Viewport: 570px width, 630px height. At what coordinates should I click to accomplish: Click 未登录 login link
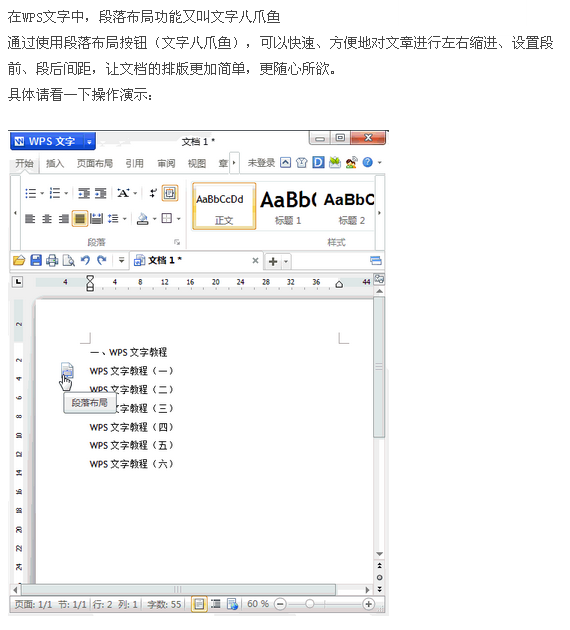261,163
